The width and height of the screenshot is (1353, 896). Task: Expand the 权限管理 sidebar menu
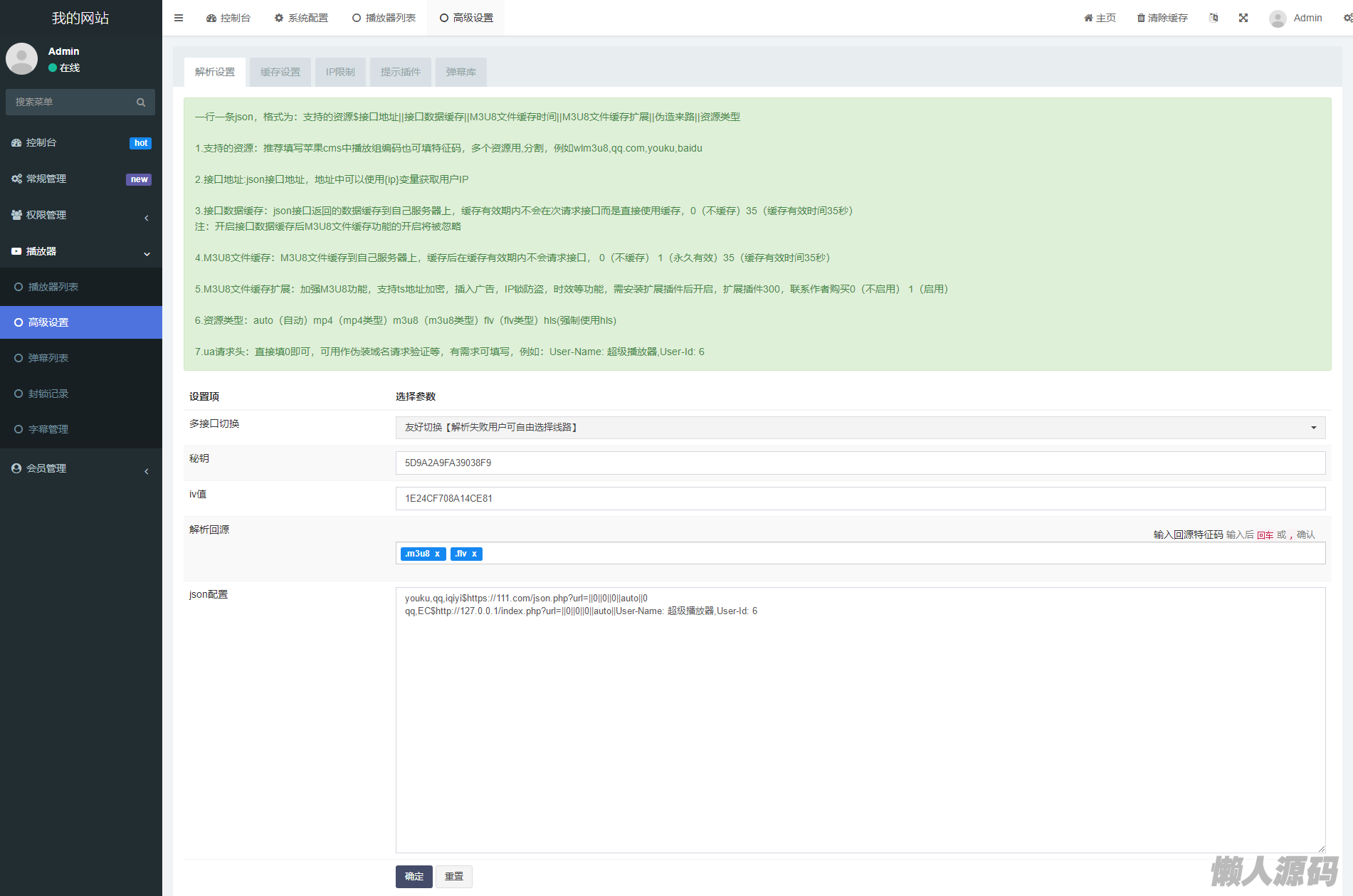[x=80, y=215]
